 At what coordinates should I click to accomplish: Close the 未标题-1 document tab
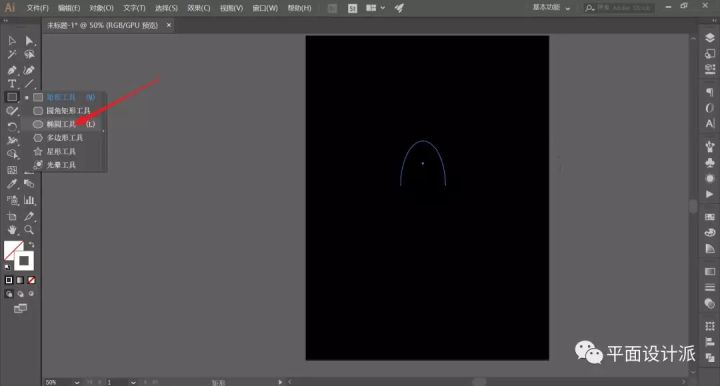point(169,25)
